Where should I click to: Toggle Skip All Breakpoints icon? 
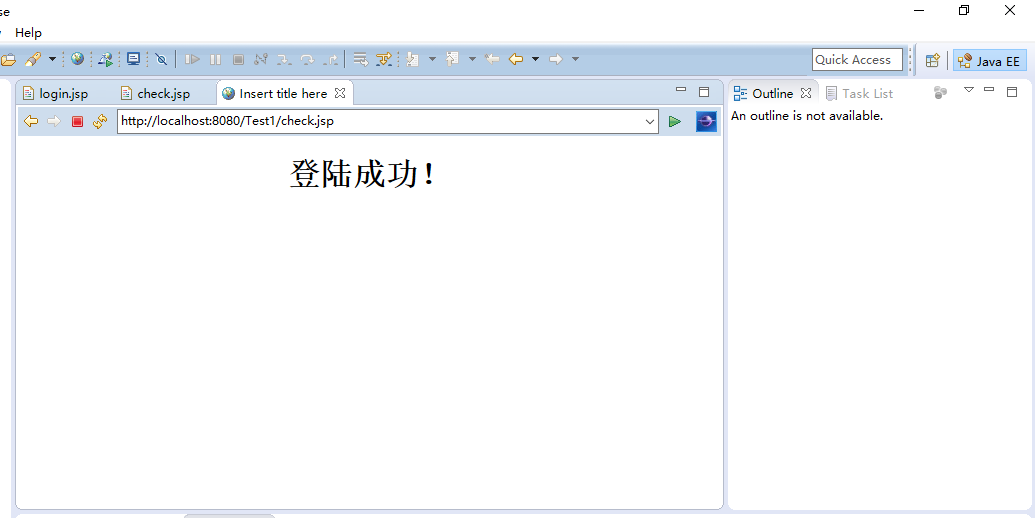pos(162,59)
